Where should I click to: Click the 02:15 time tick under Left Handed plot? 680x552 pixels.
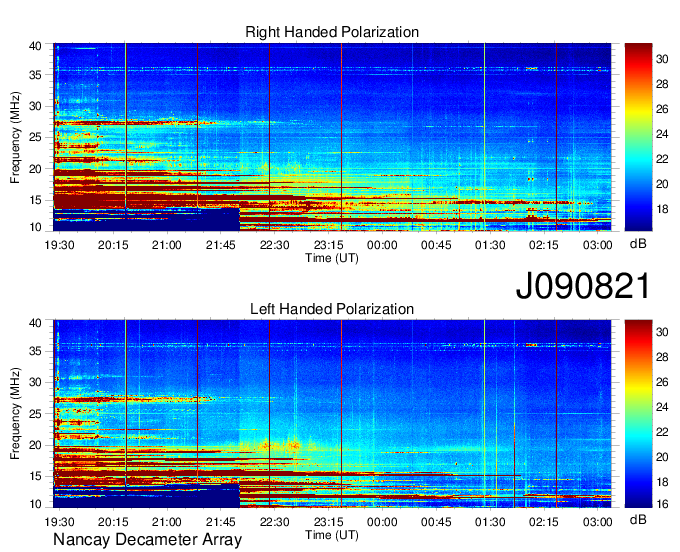click(x=544, y=522)
